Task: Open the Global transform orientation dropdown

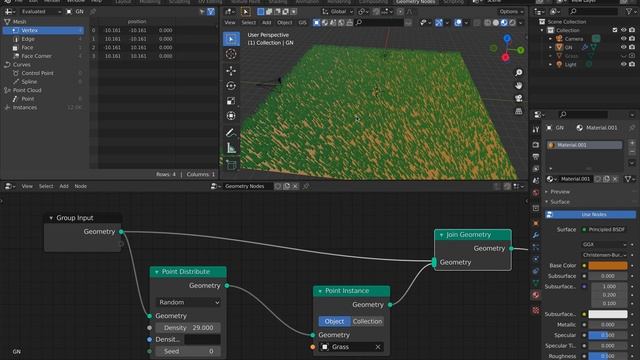Action: 337,12
